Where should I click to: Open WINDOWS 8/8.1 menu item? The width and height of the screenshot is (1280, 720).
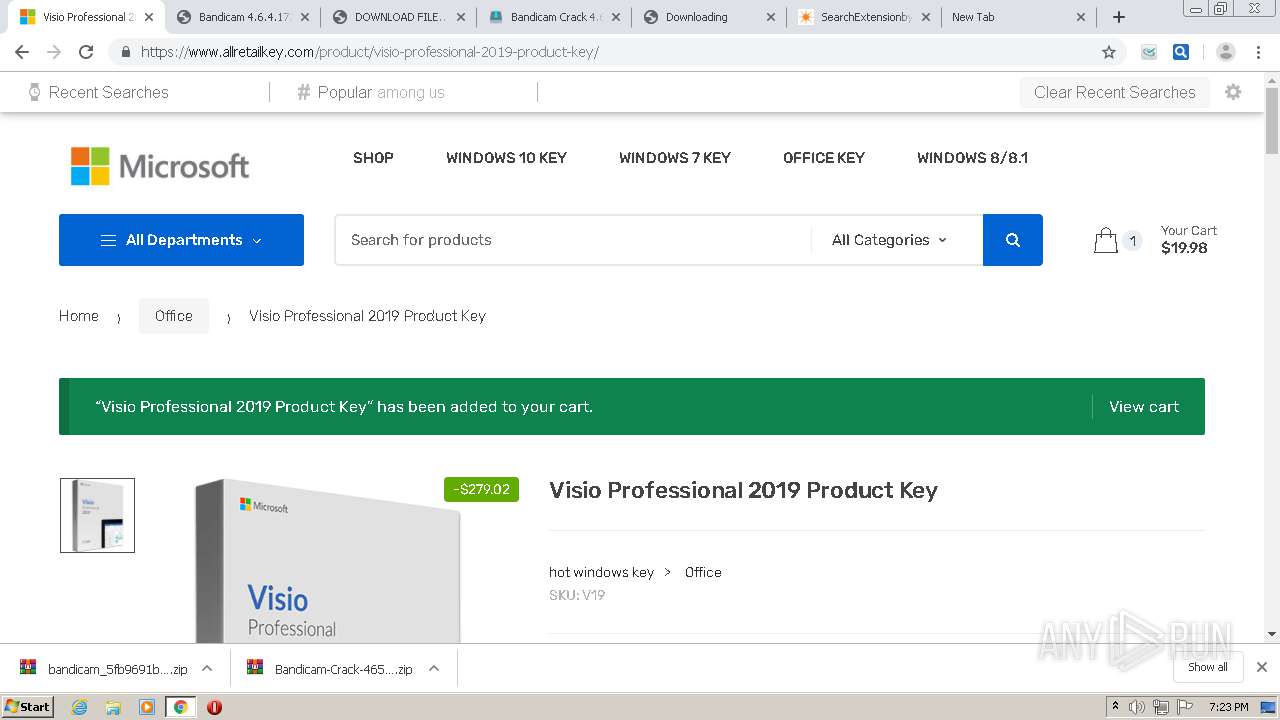(972, 158)
